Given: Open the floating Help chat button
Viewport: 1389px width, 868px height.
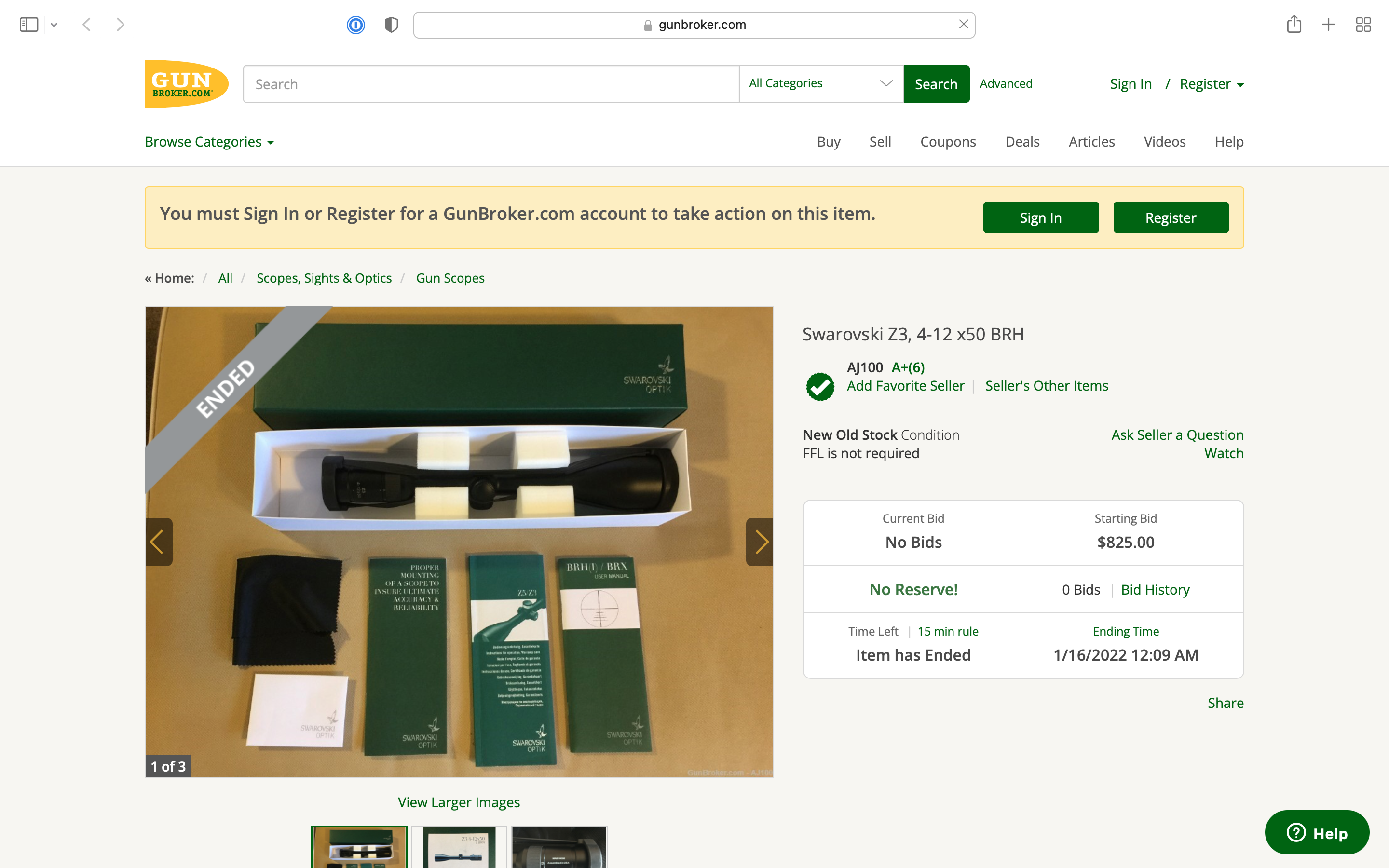Looking at the screenshot, I should pos(1317,832).
